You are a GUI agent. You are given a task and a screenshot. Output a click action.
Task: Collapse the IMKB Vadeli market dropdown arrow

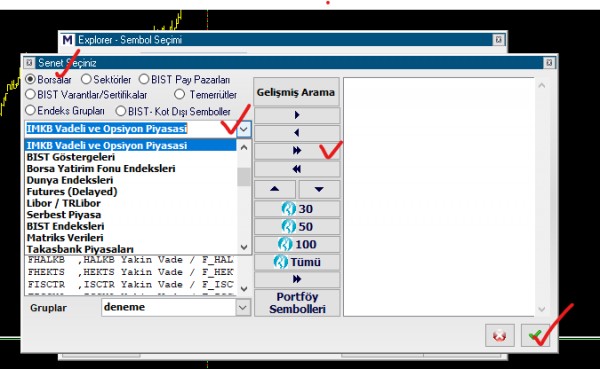[x=243, y=129]
